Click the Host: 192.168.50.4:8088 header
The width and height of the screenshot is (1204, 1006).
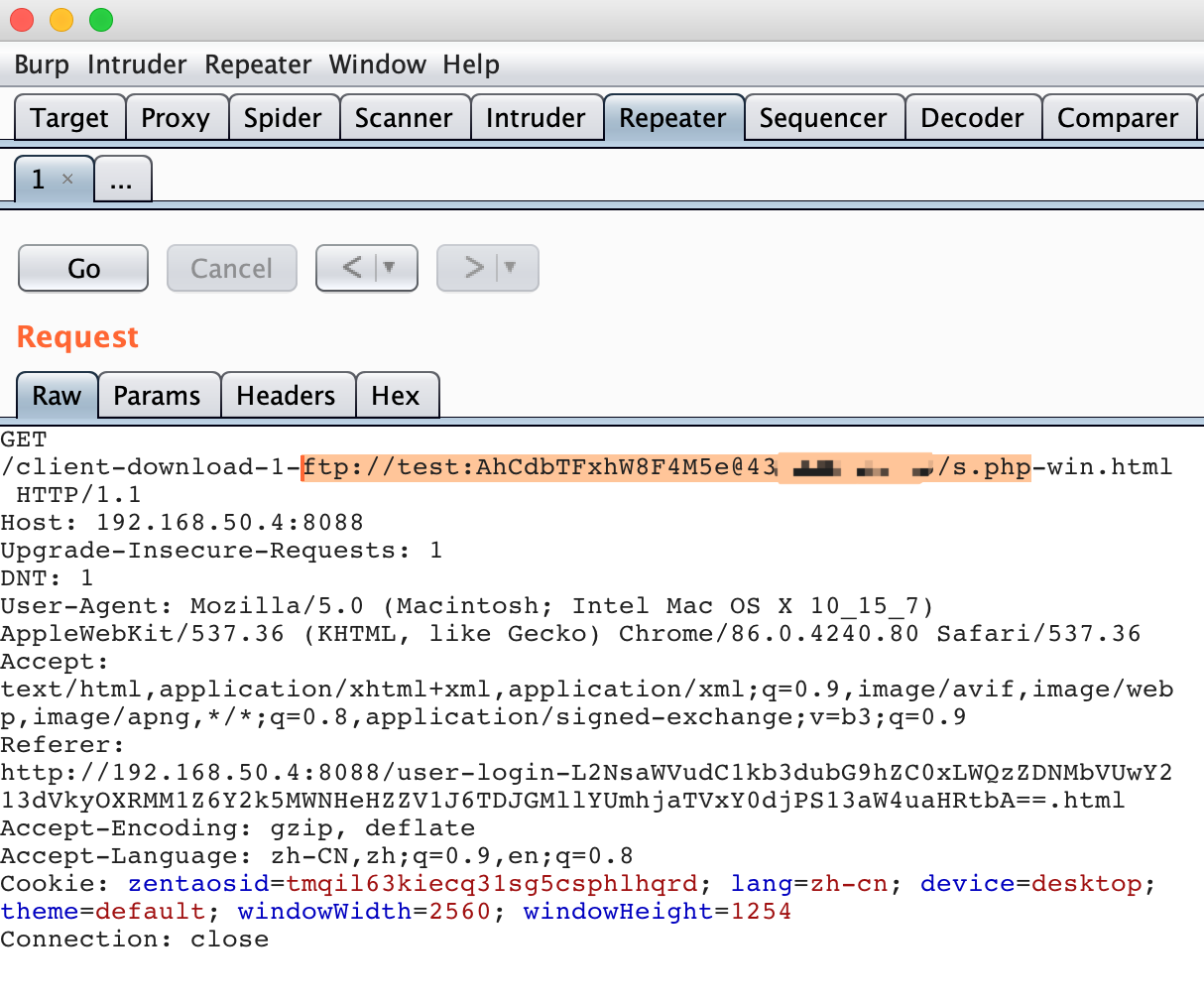(x=182, y=523)
